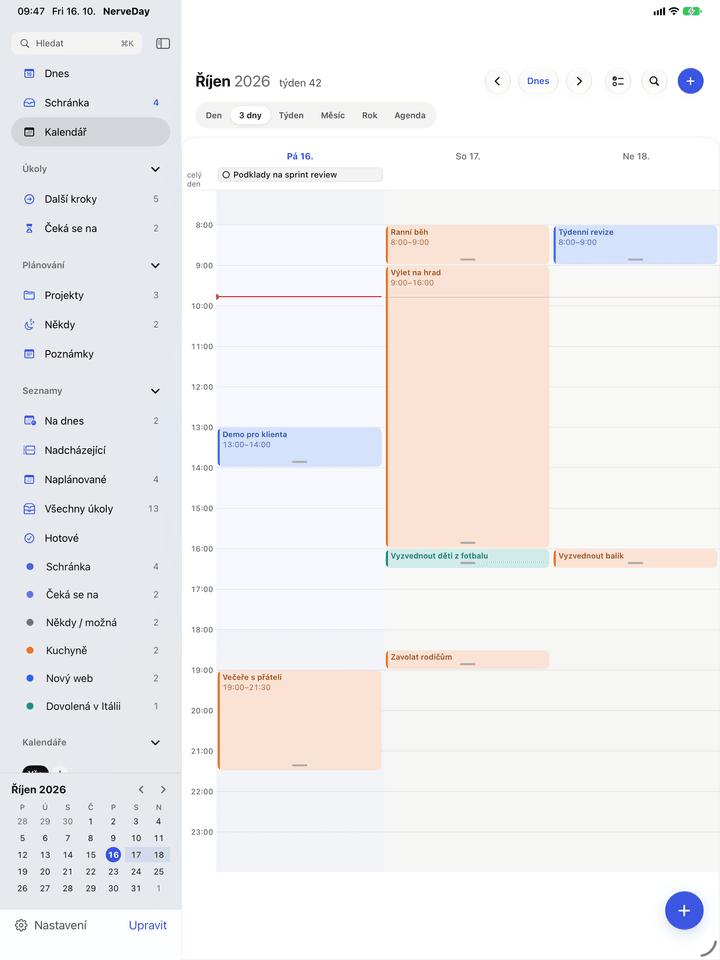Switch to 3 dny view

[x=250, y=115]
